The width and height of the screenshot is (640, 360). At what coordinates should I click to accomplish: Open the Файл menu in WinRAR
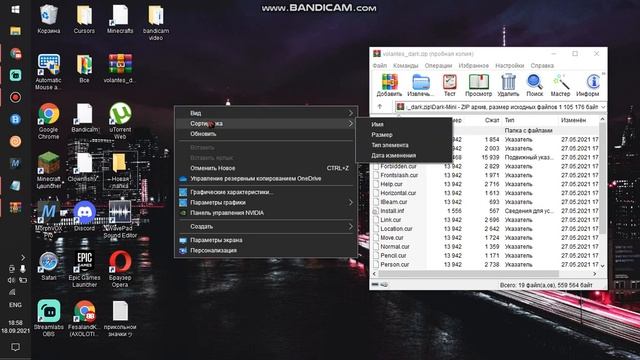click(380, 65)
